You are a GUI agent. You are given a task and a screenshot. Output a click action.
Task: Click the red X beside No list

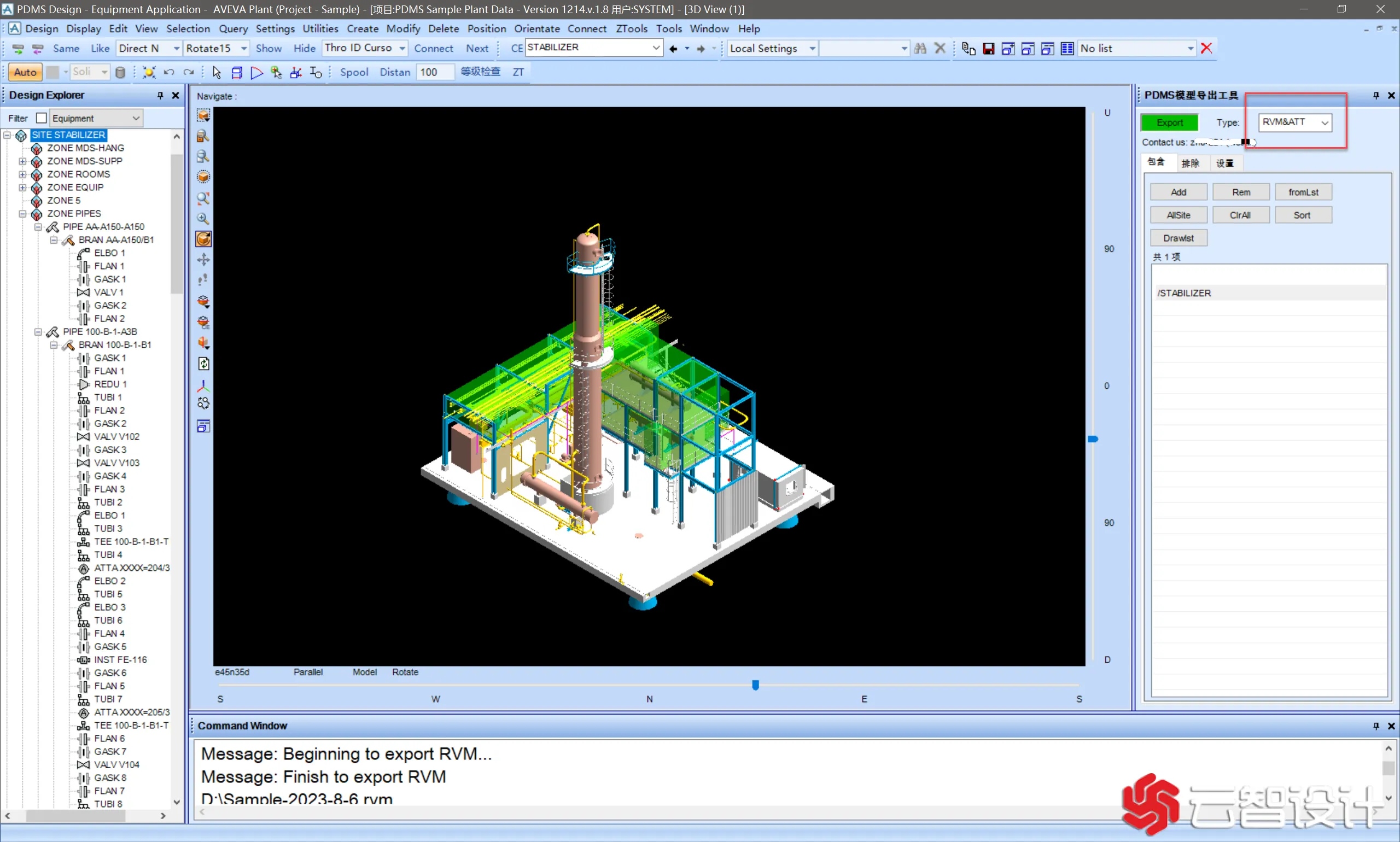(x=1206, y=48)
